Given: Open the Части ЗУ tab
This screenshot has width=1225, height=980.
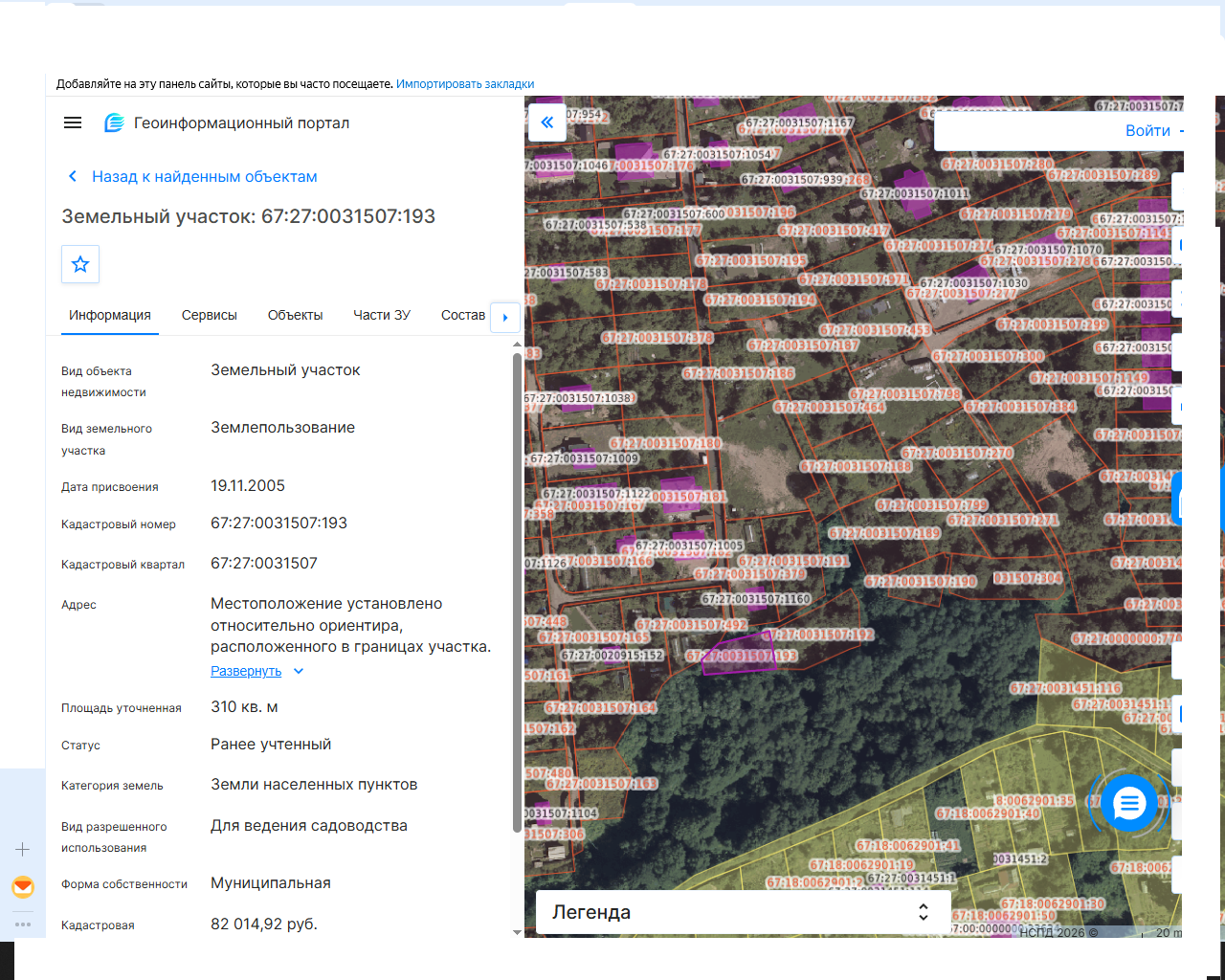Looking at the screenshot, I should 382,315.
